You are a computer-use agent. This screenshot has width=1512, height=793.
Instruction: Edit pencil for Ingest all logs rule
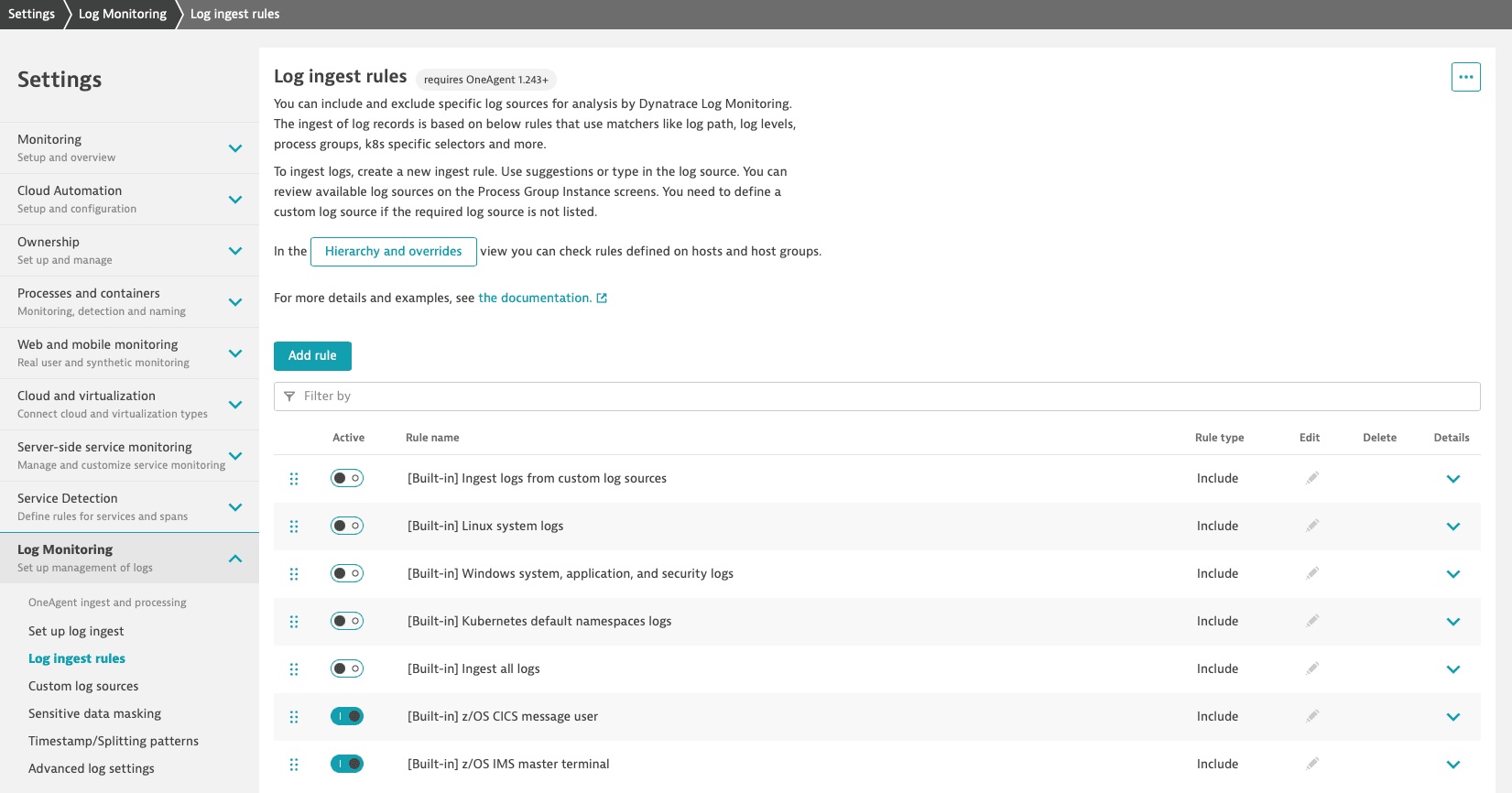1312,668
